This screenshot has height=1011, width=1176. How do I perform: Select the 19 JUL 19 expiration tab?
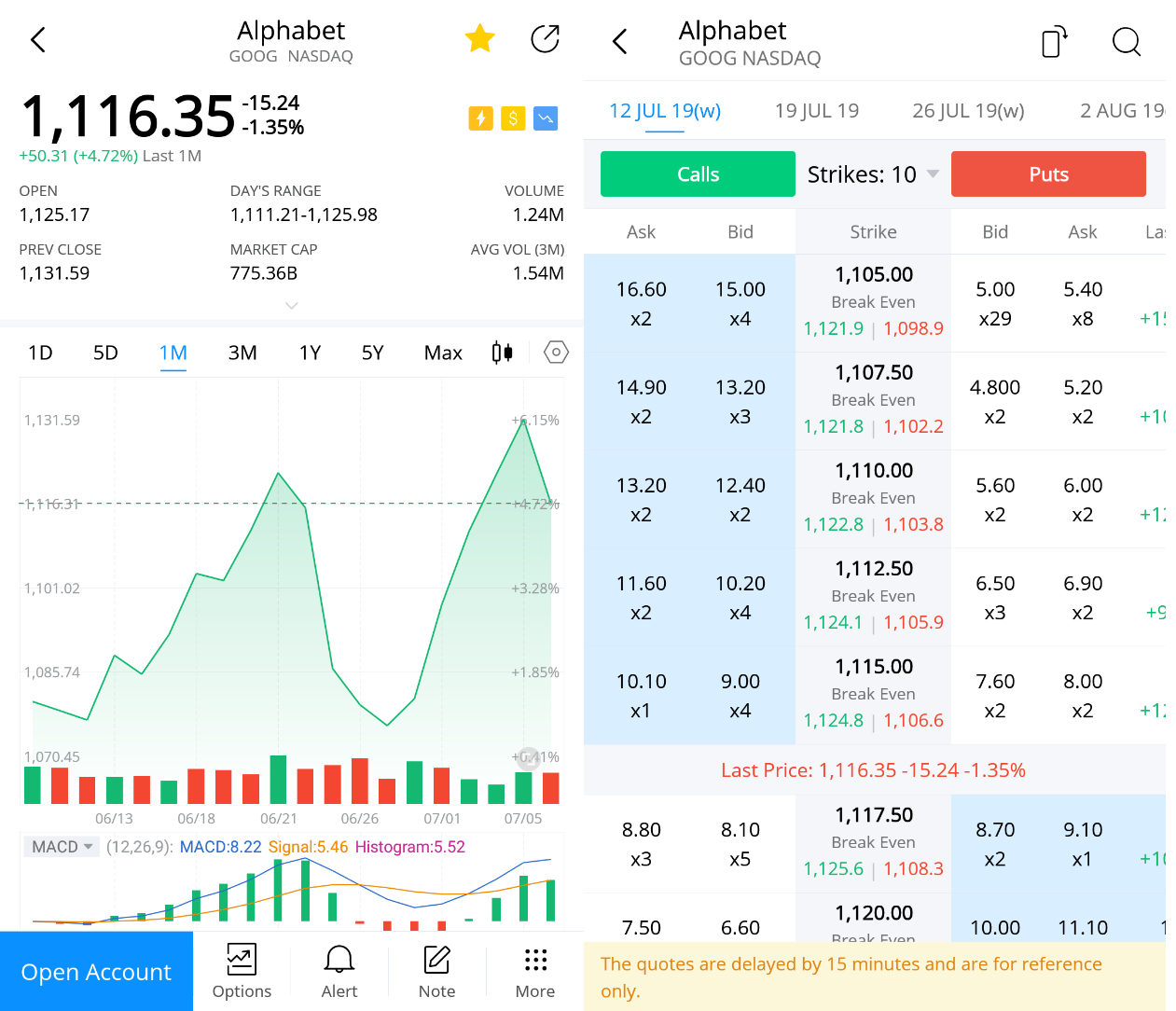coord(816,111)
